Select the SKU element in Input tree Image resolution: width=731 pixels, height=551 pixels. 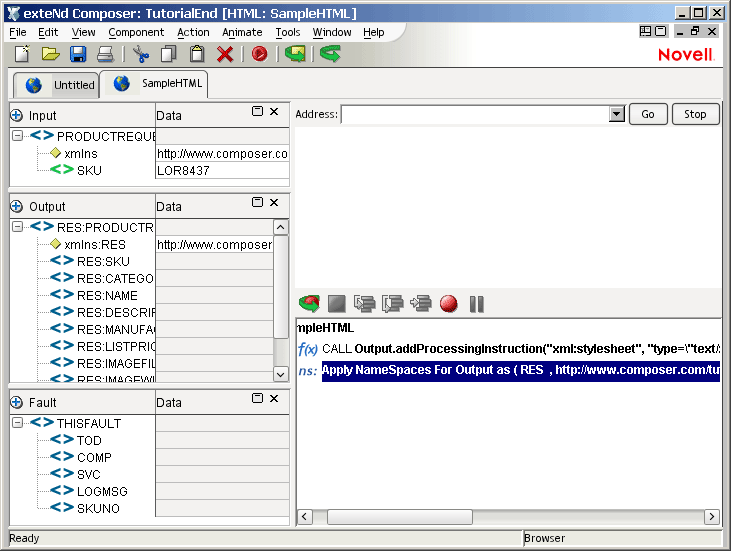click(89, 171)
